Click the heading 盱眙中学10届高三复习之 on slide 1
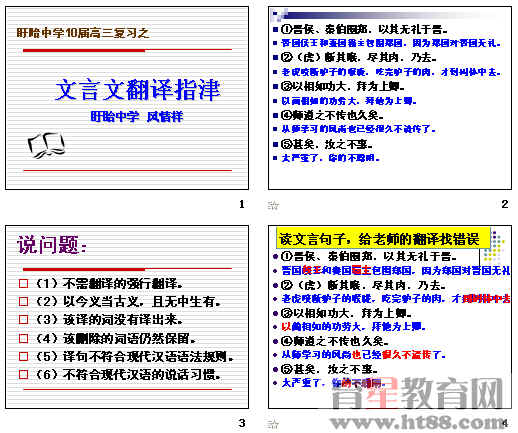This screenshot has height=433, width=518. click(x=83, y=33)
